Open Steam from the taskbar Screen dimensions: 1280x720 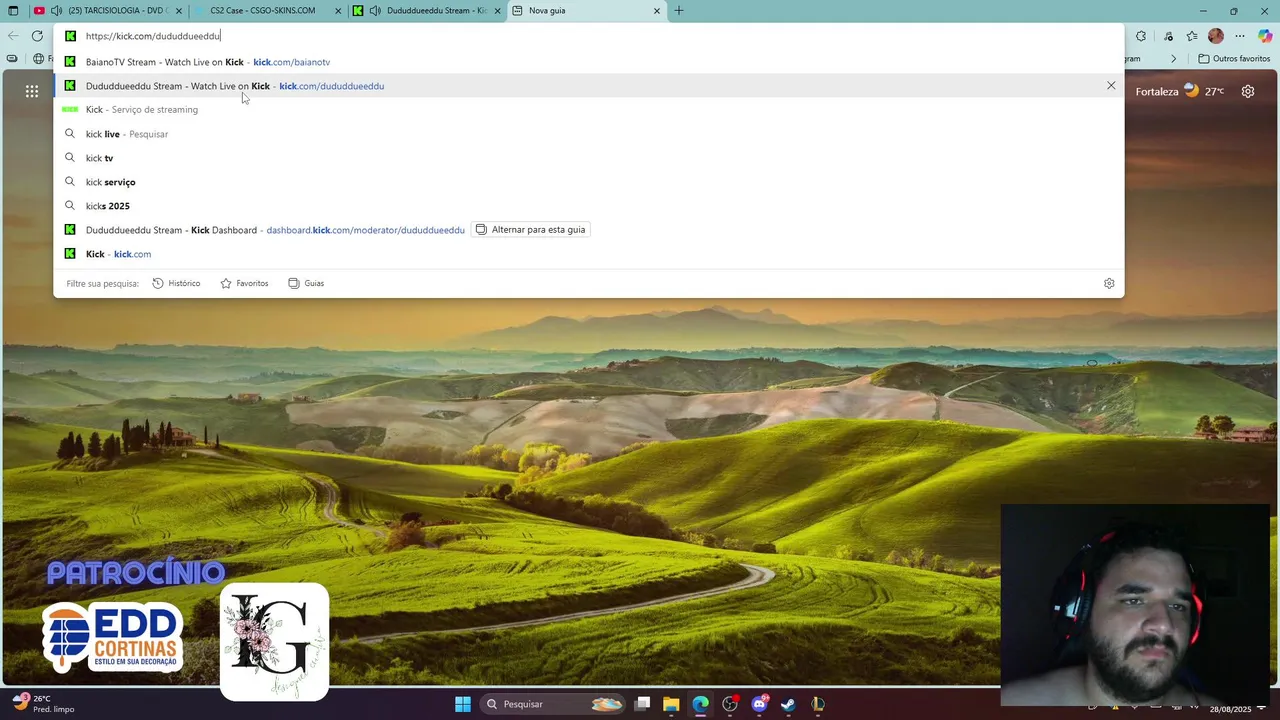tap(788, 704)
